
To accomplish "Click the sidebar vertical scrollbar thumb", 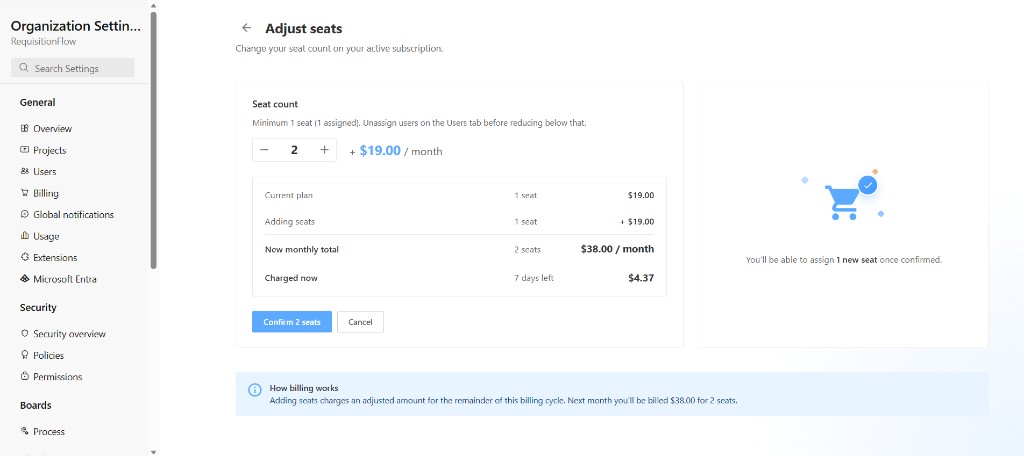I will click(x=153, y=140).
